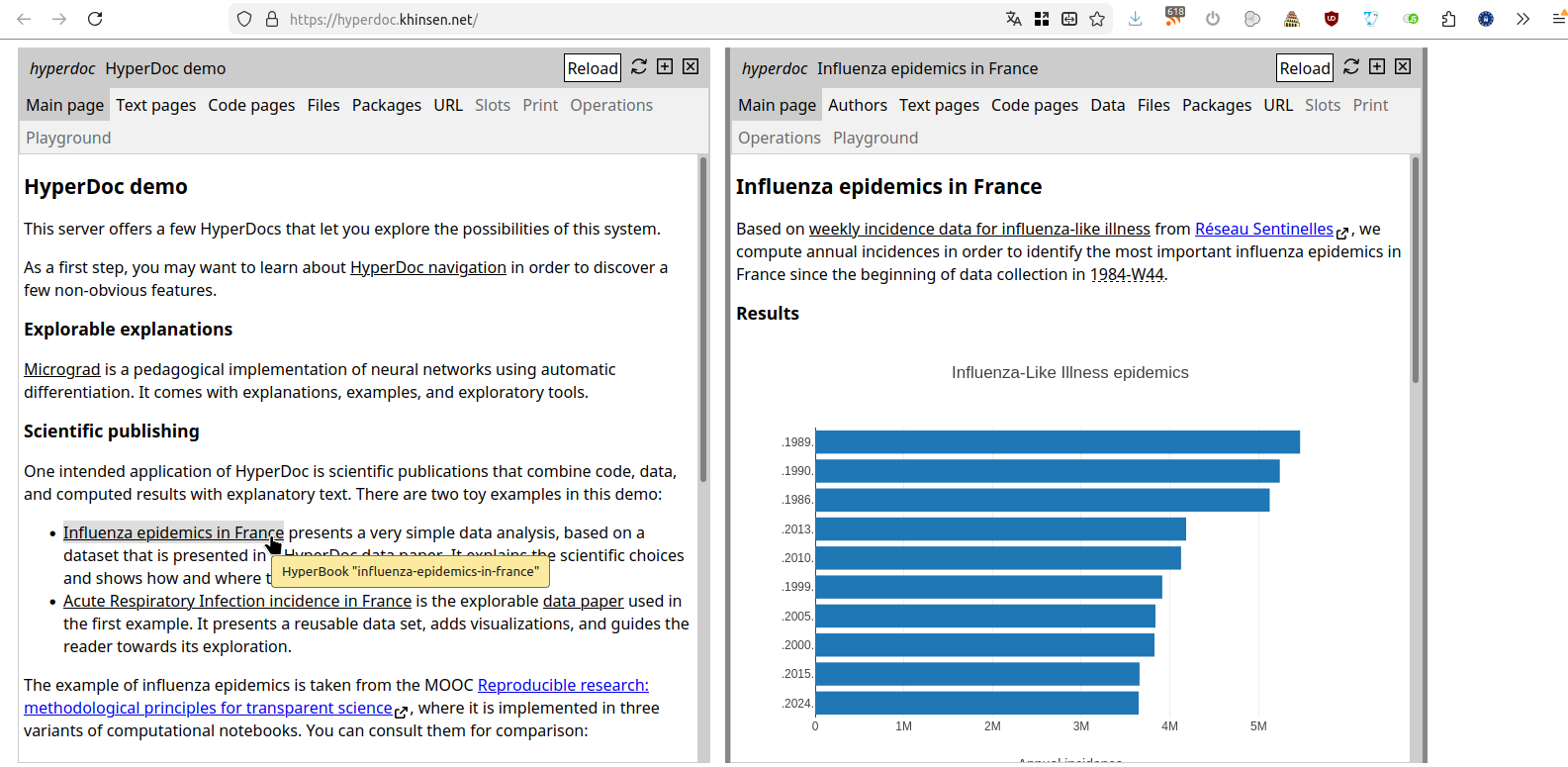The width and height of the screenshot is (1568, 767).
Task: Open the browser translate page icon
Action: tap(1014, 19)
